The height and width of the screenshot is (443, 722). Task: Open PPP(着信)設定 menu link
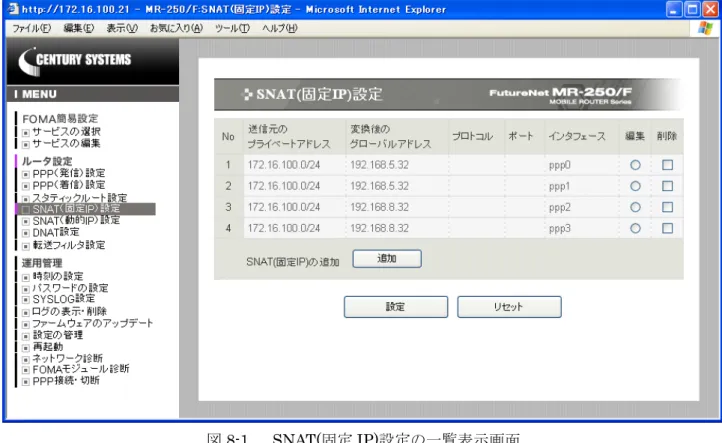click(x=69, y=185)
